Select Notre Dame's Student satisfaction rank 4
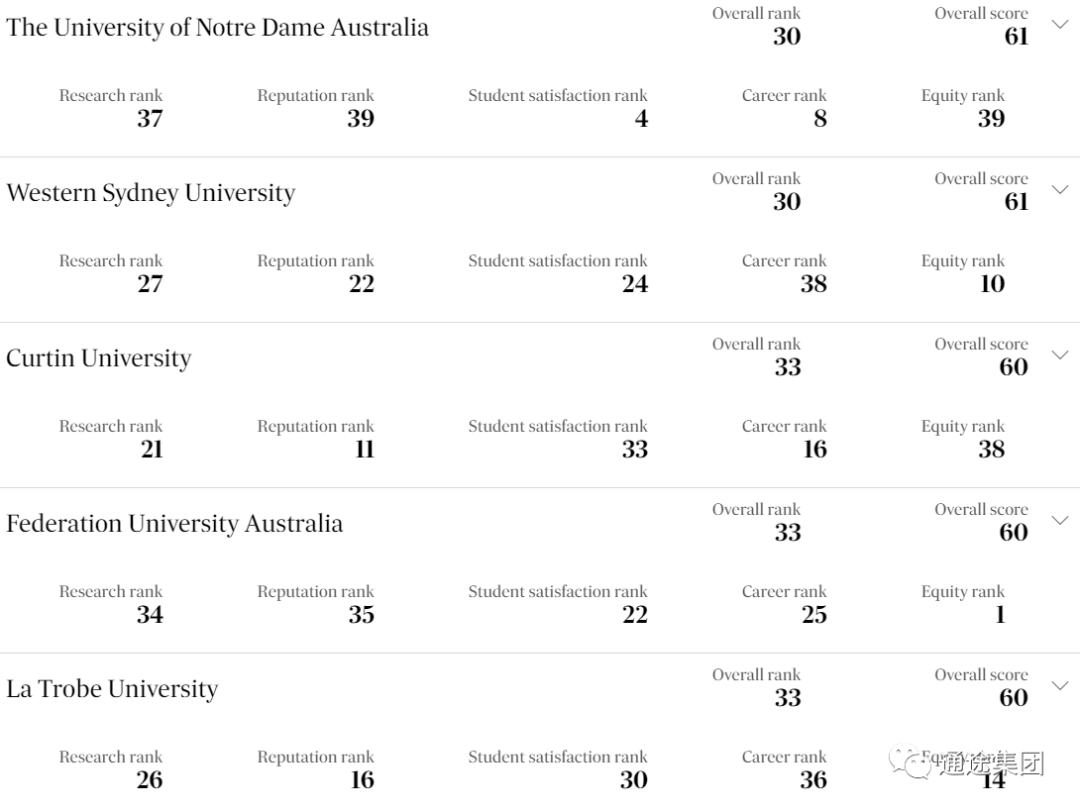The image size is (1080, 811). (x=641, y=119)
